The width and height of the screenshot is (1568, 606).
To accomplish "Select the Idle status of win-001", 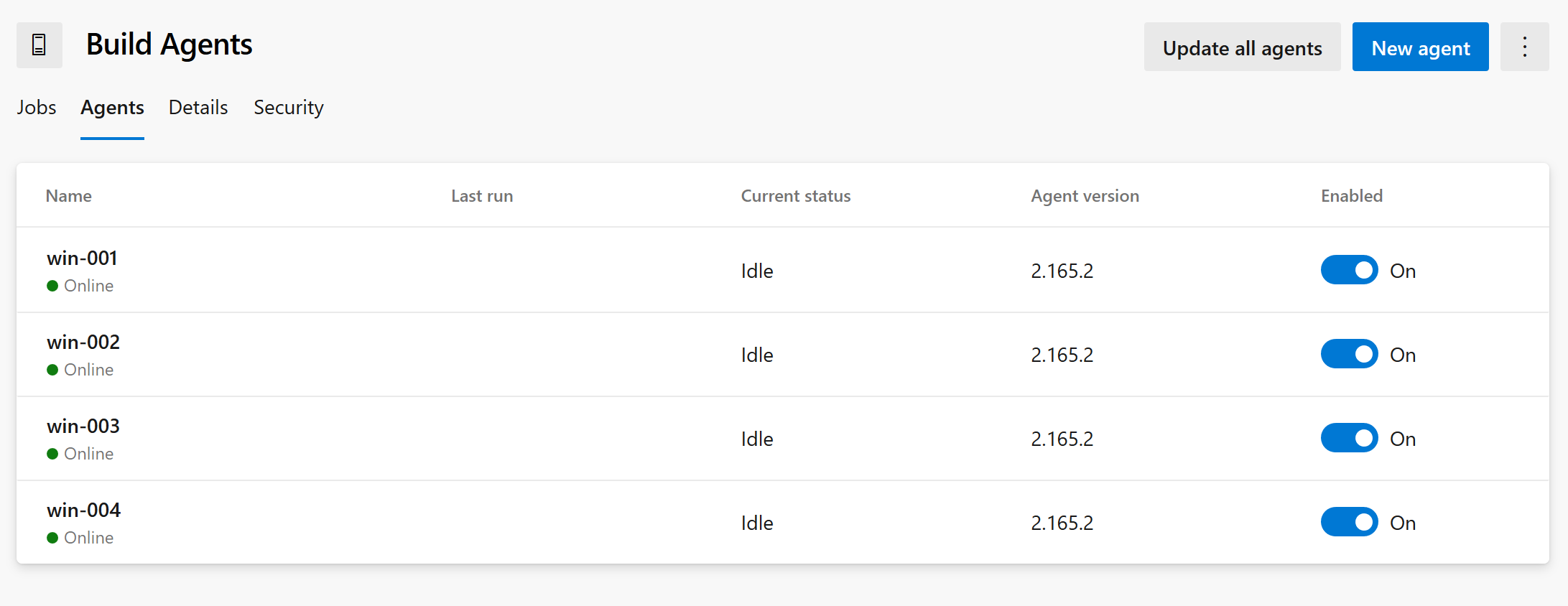I will (756, 271).
